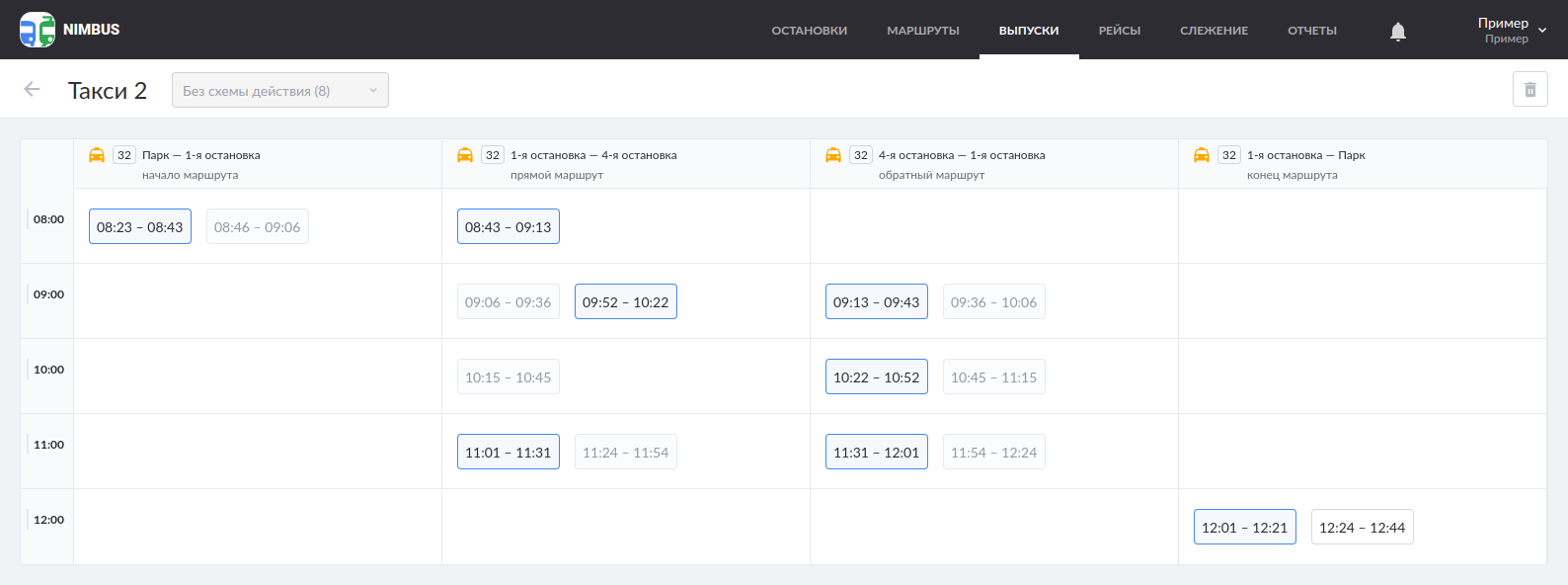This screenshot has height=585, width=1568.
Task: Click the 11:00 time row marker
Action: tap(48, 445)
